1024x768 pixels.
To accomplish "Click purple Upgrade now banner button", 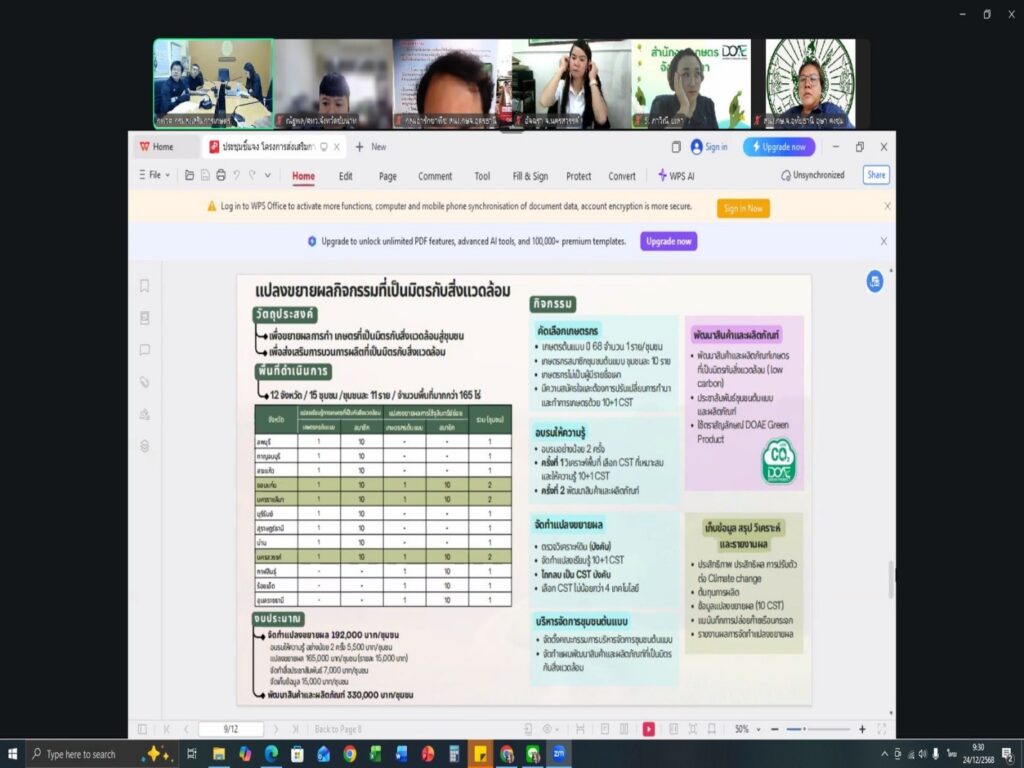I will coord(669,241).
